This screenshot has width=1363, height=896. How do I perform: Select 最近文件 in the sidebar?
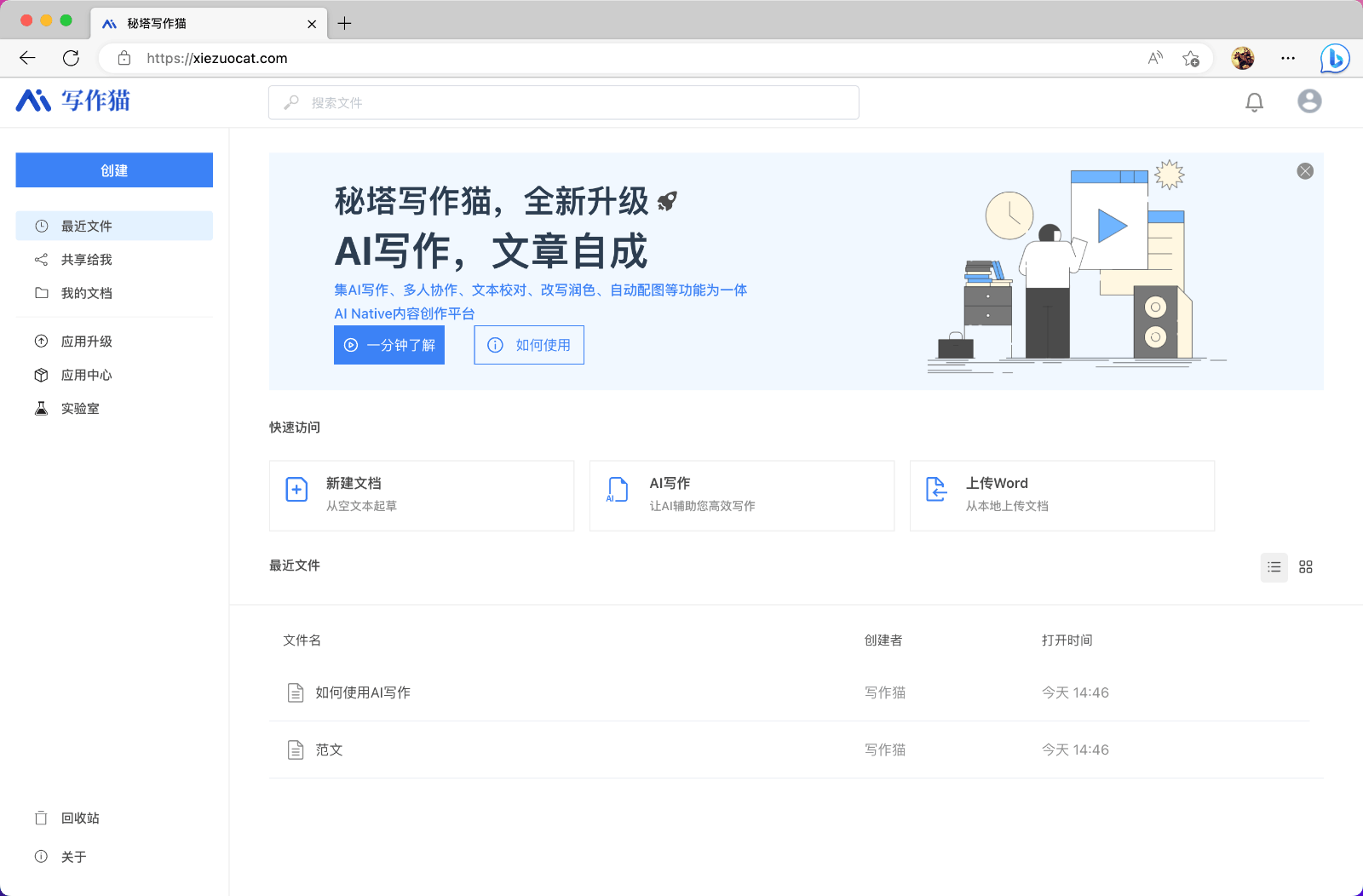click(114, 226)
